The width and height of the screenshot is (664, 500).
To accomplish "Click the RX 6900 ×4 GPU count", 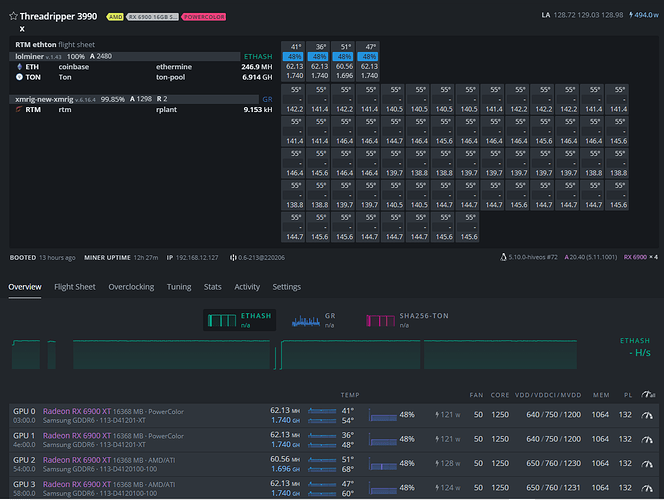I will (641, 257).
